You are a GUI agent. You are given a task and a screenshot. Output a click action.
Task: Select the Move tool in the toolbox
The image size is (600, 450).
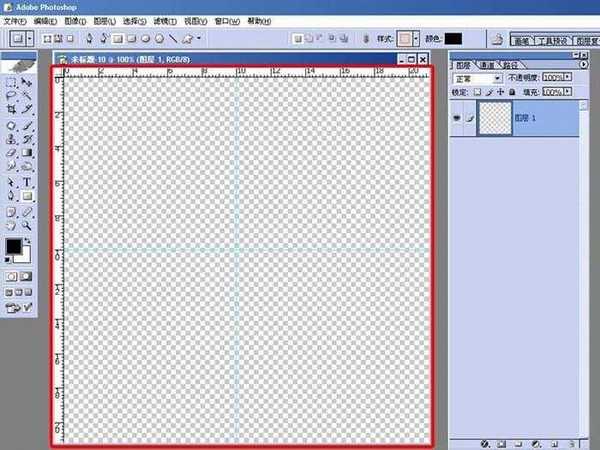click(x=27, y=82)
